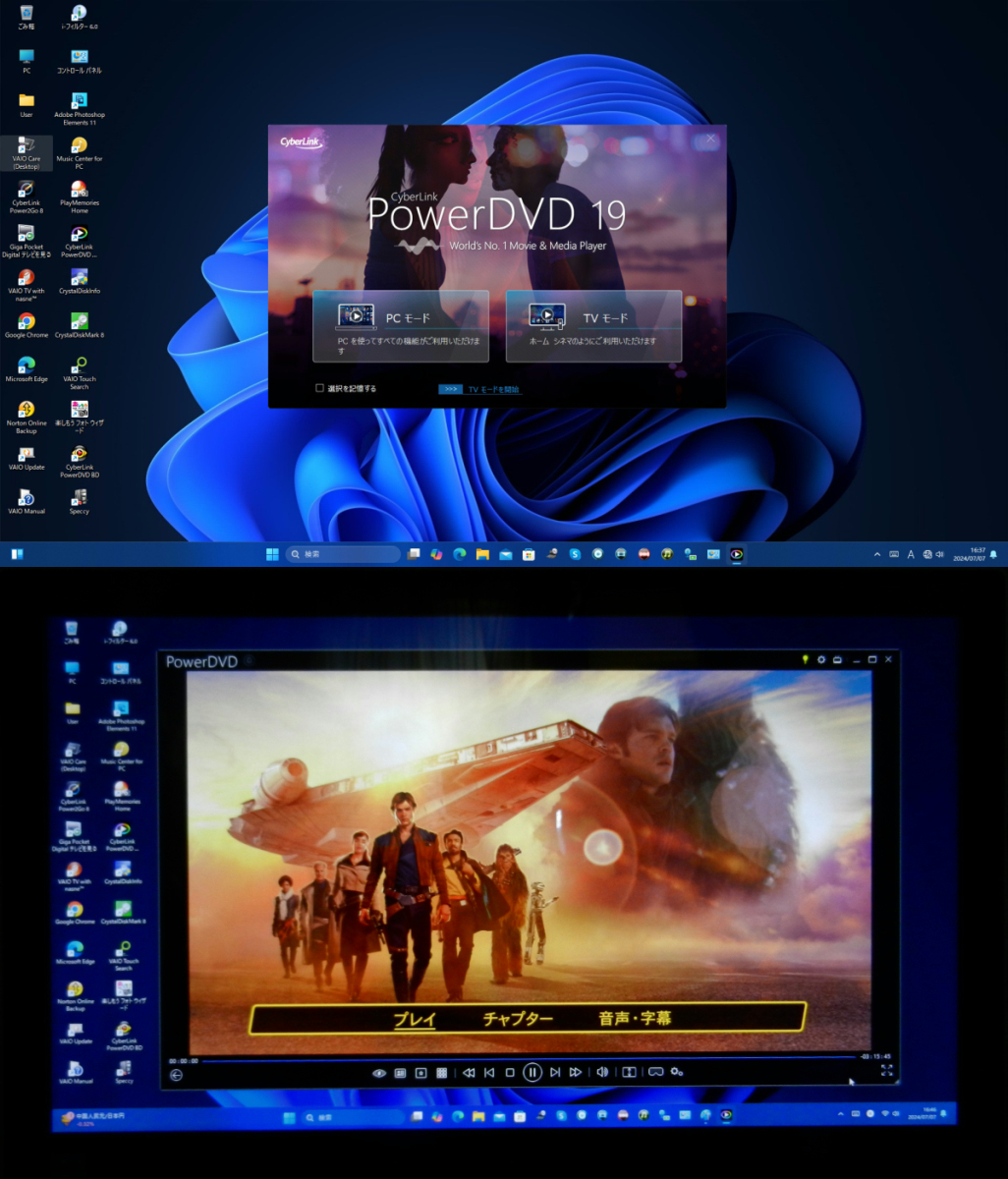Open the volume control in PowerDVD player
Screen dimensions: 1008x1179
tap(603, 1072)
